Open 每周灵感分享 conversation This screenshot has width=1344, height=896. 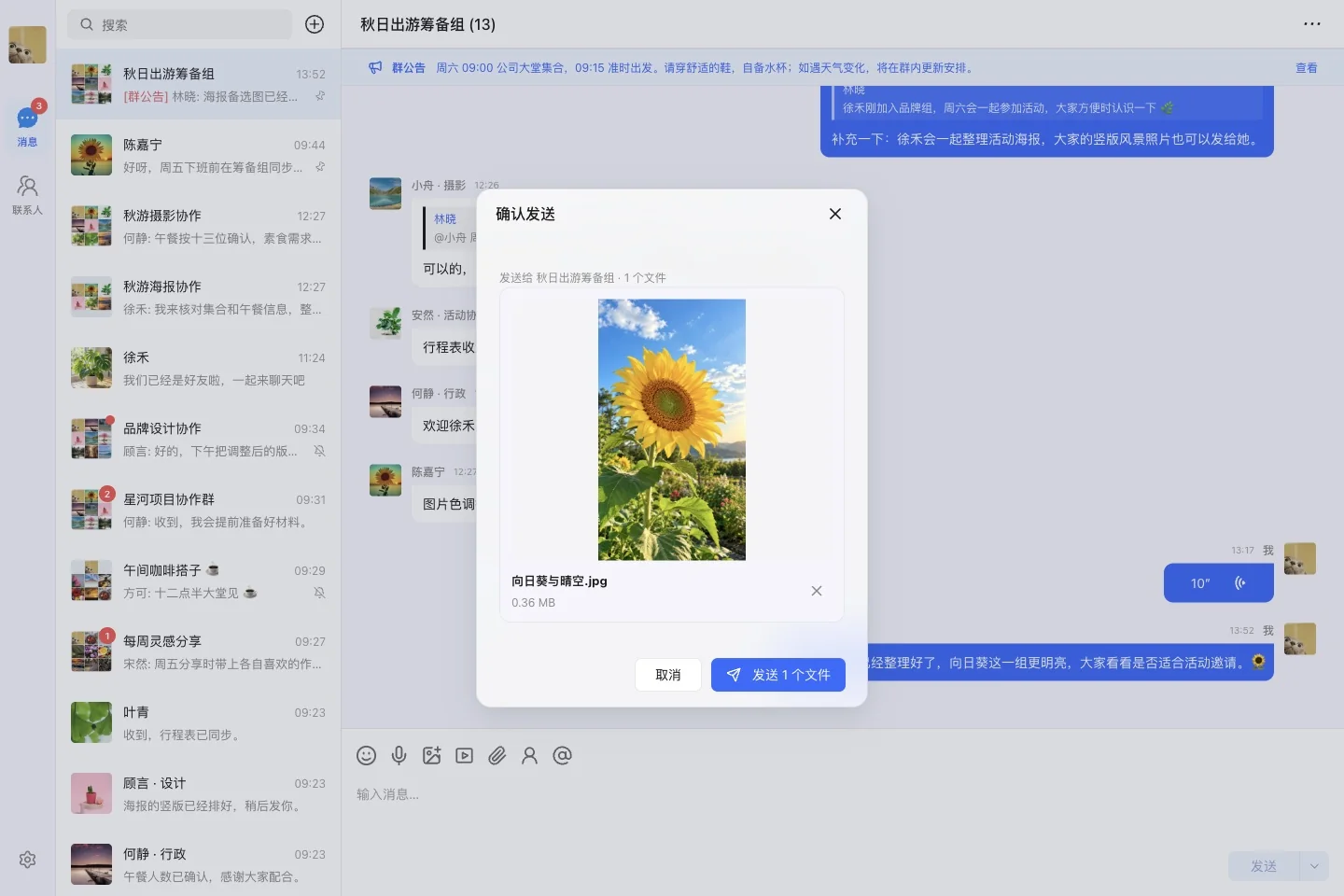tap(198, 651)
